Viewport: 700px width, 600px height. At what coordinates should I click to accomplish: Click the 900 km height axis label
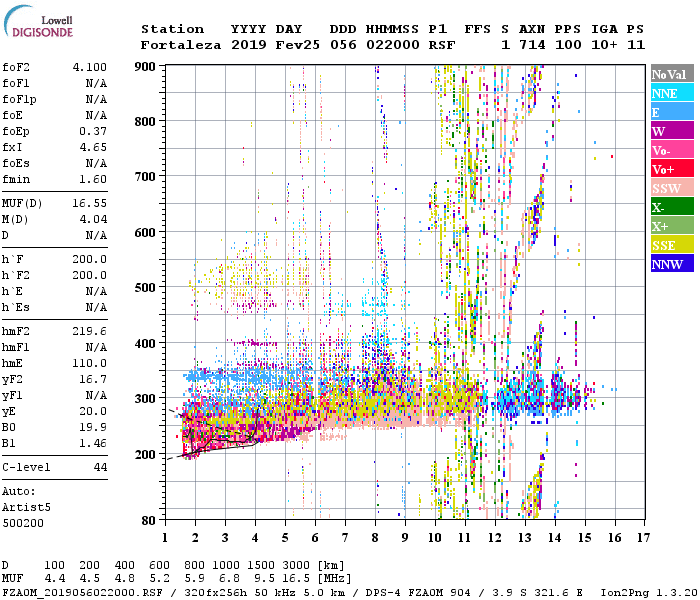[x=145, y=67]
